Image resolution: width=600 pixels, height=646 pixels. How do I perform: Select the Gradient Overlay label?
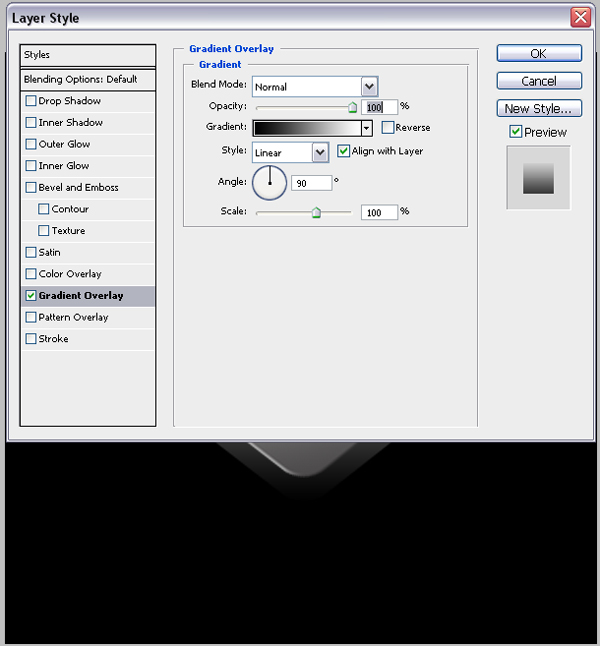[81, 295]
